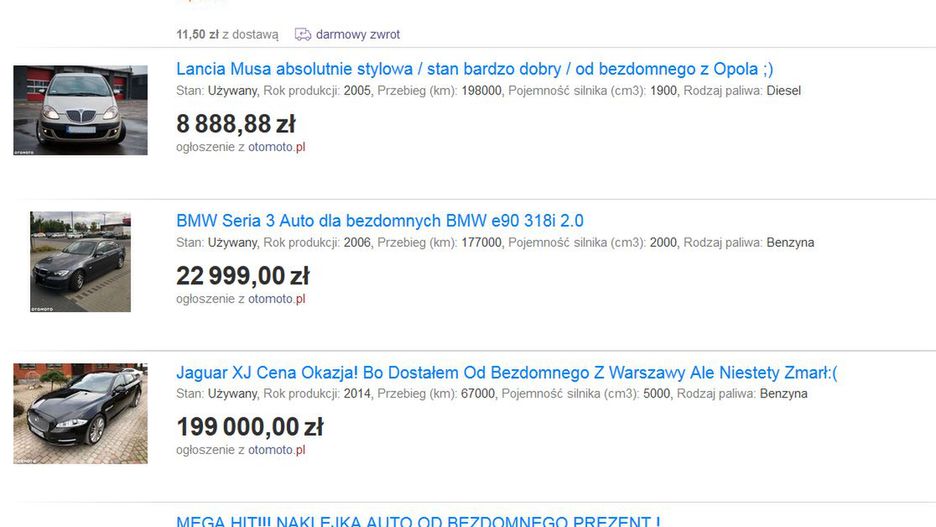Click the 67000 mileage on Jaguar listing
Image resolution: width=936 pixels, height=527 pixels.
477,394
